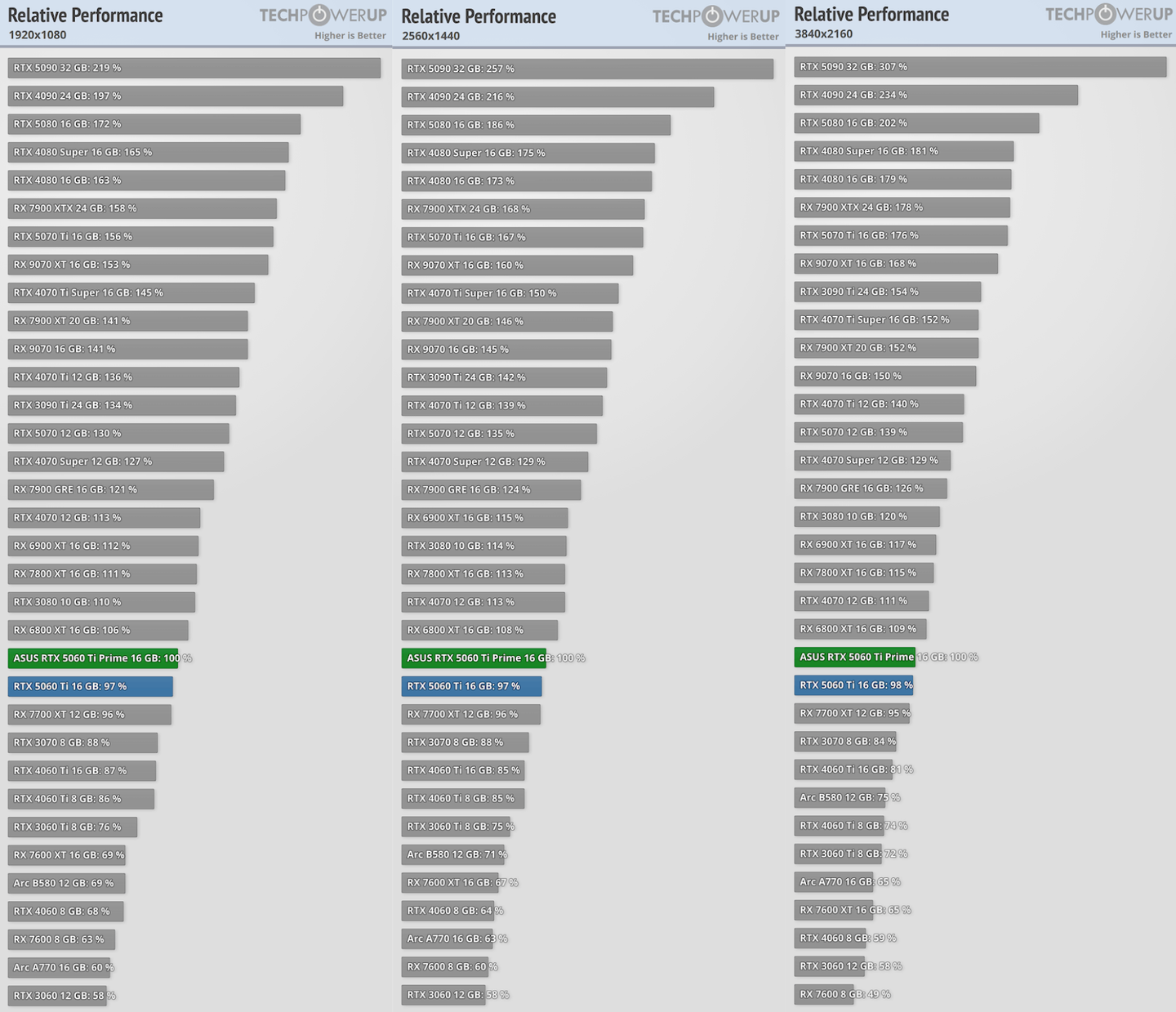Viewport: 1176px width, 1012px height.
Task: Click the Arc B580 12 GB: 71 % bar
Action: [452, 854]
